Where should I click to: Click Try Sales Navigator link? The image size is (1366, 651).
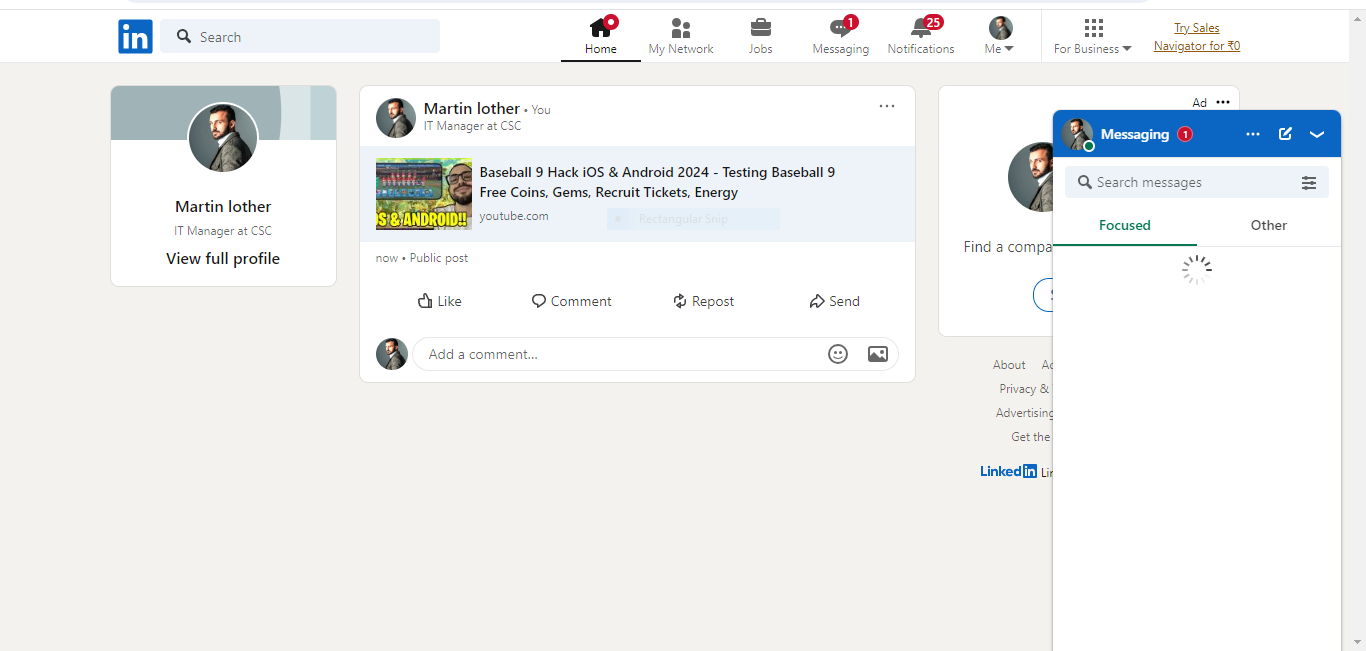1197,37
